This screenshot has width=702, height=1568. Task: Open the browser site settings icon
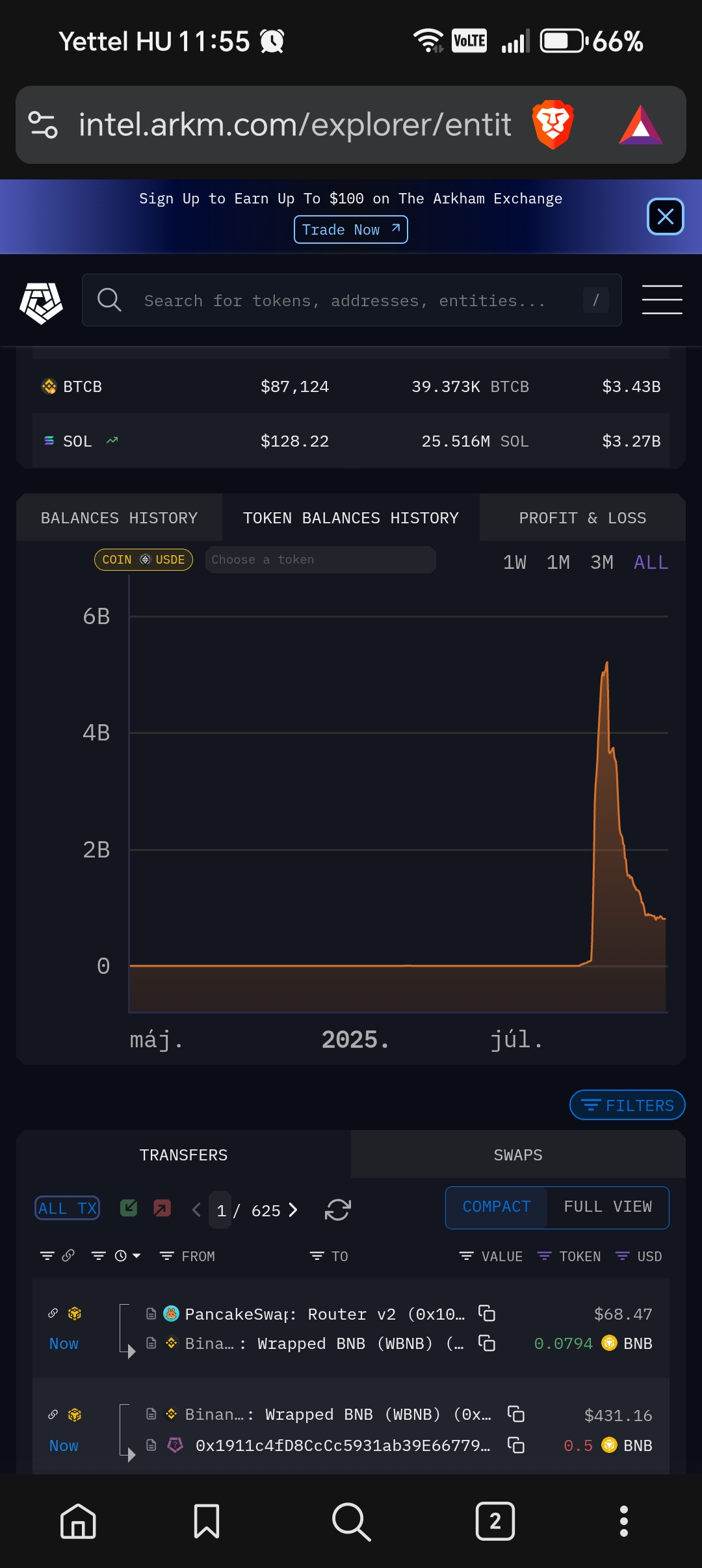coord(43,125)
